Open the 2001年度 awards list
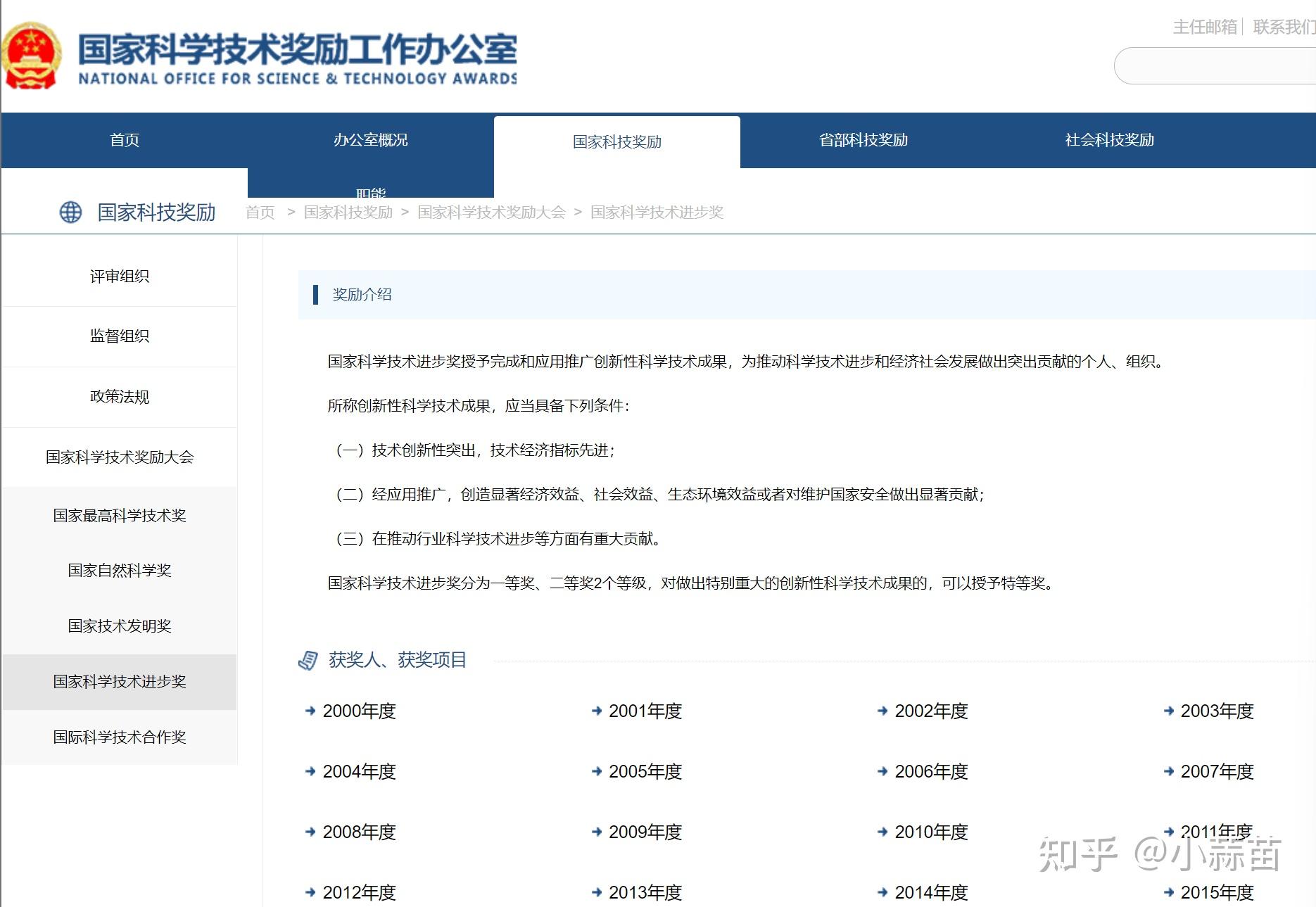The image size is (1316, 907). (644, 711)
